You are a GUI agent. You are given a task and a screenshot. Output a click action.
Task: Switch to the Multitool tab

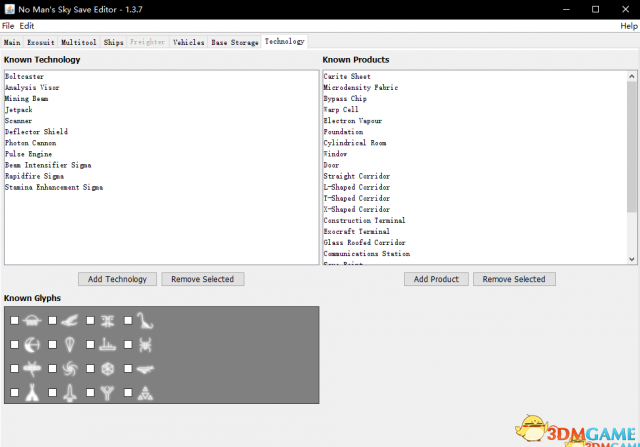click(78, 42)
